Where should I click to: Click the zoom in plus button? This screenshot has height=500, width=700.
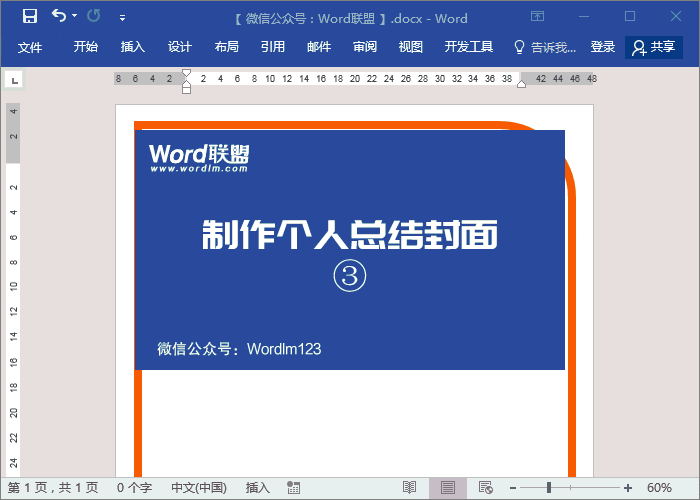[628, 488]
